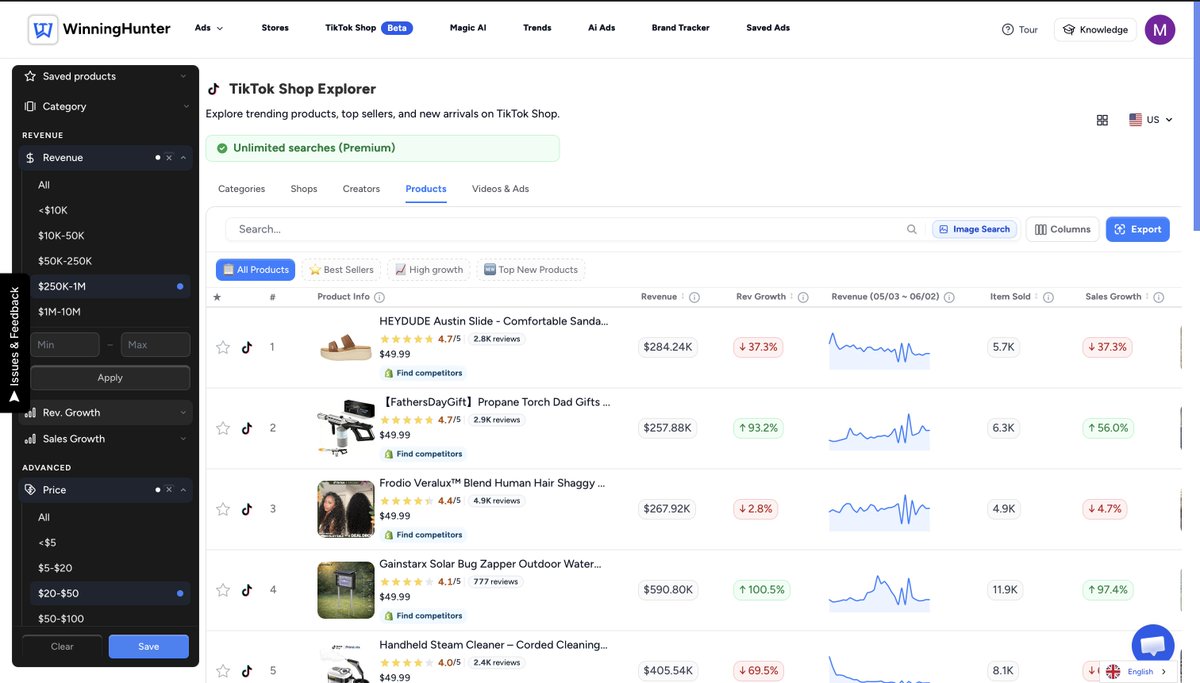Screen dimensions: 1200x683
Task: Filter by Best Sellers chip
Action: click(341, 269)
